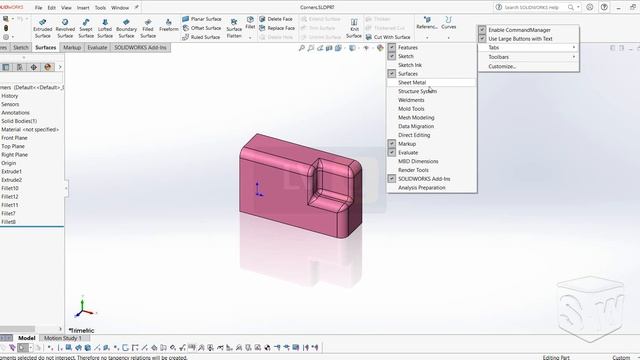The image size is (640, 360).
Task: Switch to Motion Study 1 tab
Action: click(63, 338)
